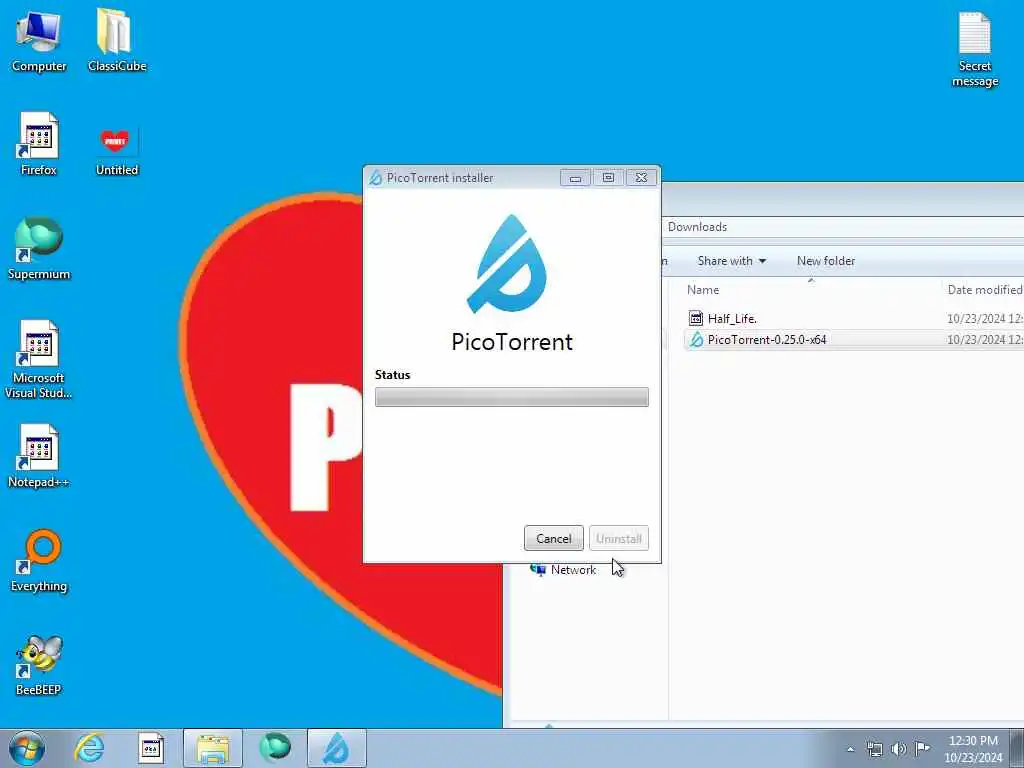Click the disabled Uninstall button
This screenshot has width=1024, height=768.
pos(618,539)
